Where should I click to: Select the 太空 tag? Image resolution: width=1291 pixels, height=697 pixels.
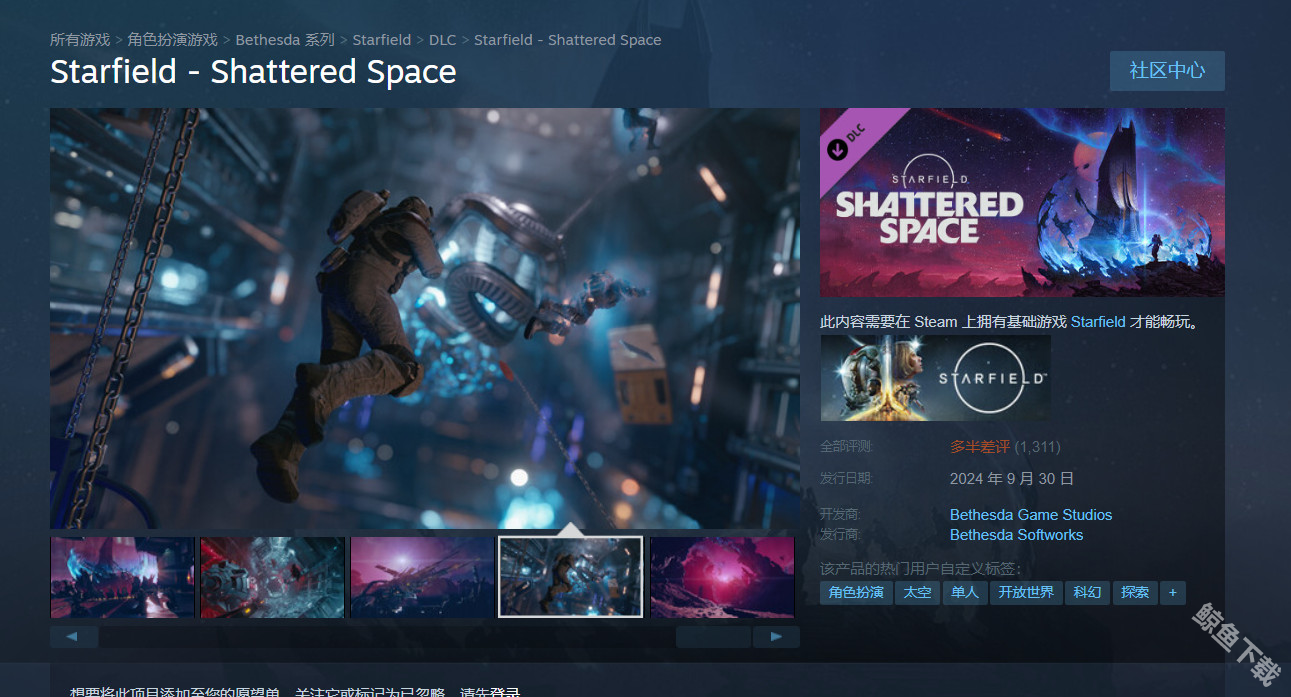(x=917, y=592)
